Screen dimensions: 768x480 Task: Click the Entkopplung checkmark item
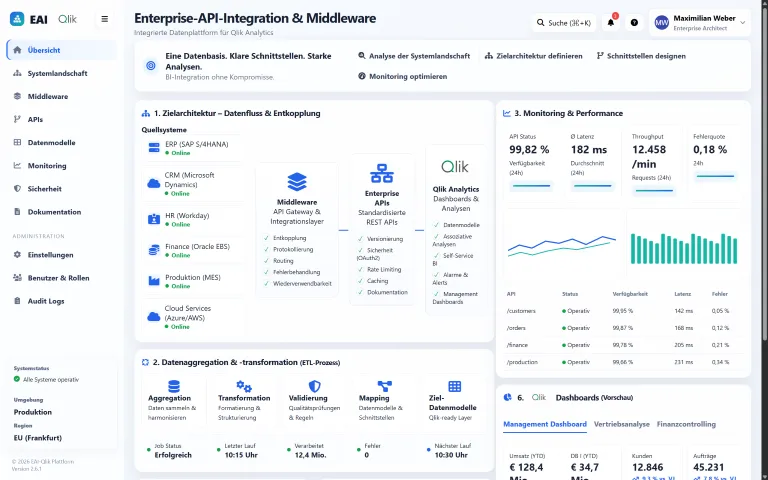(x=285, y=238)
